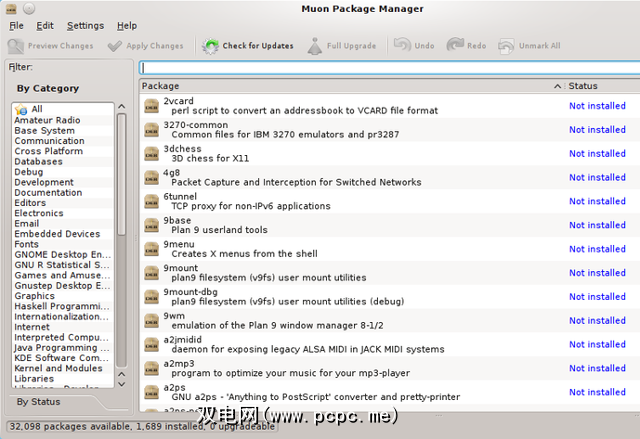Open the Settings menu

(85, 26)
